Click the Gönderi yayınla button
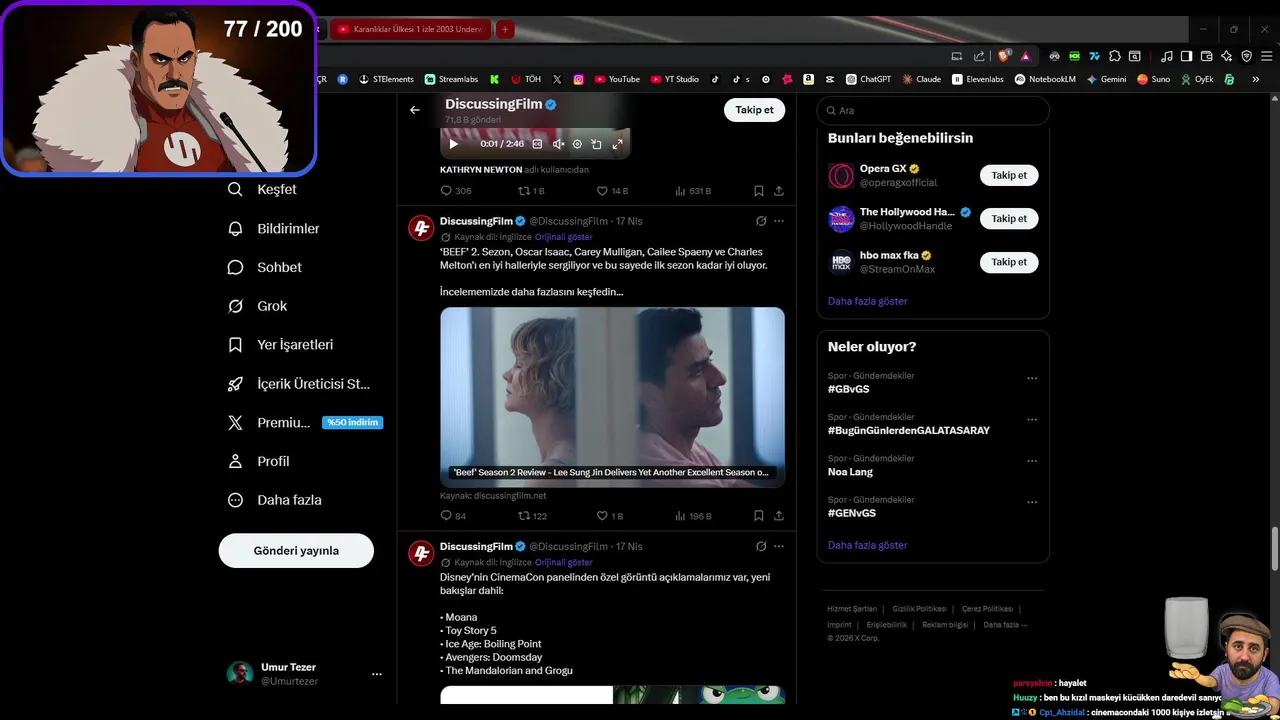The height and width of the screenshot is (720, 1280). click(x=296, y=551)
